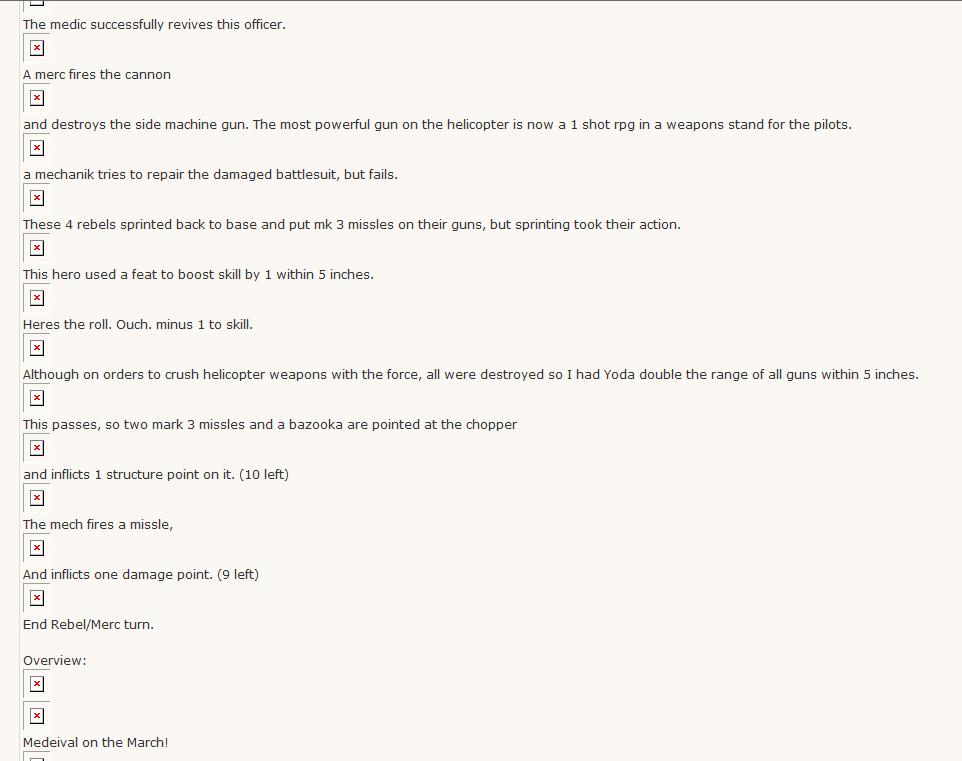Click broken image below "A merc fires the cannon"

[x=37, y=98]
